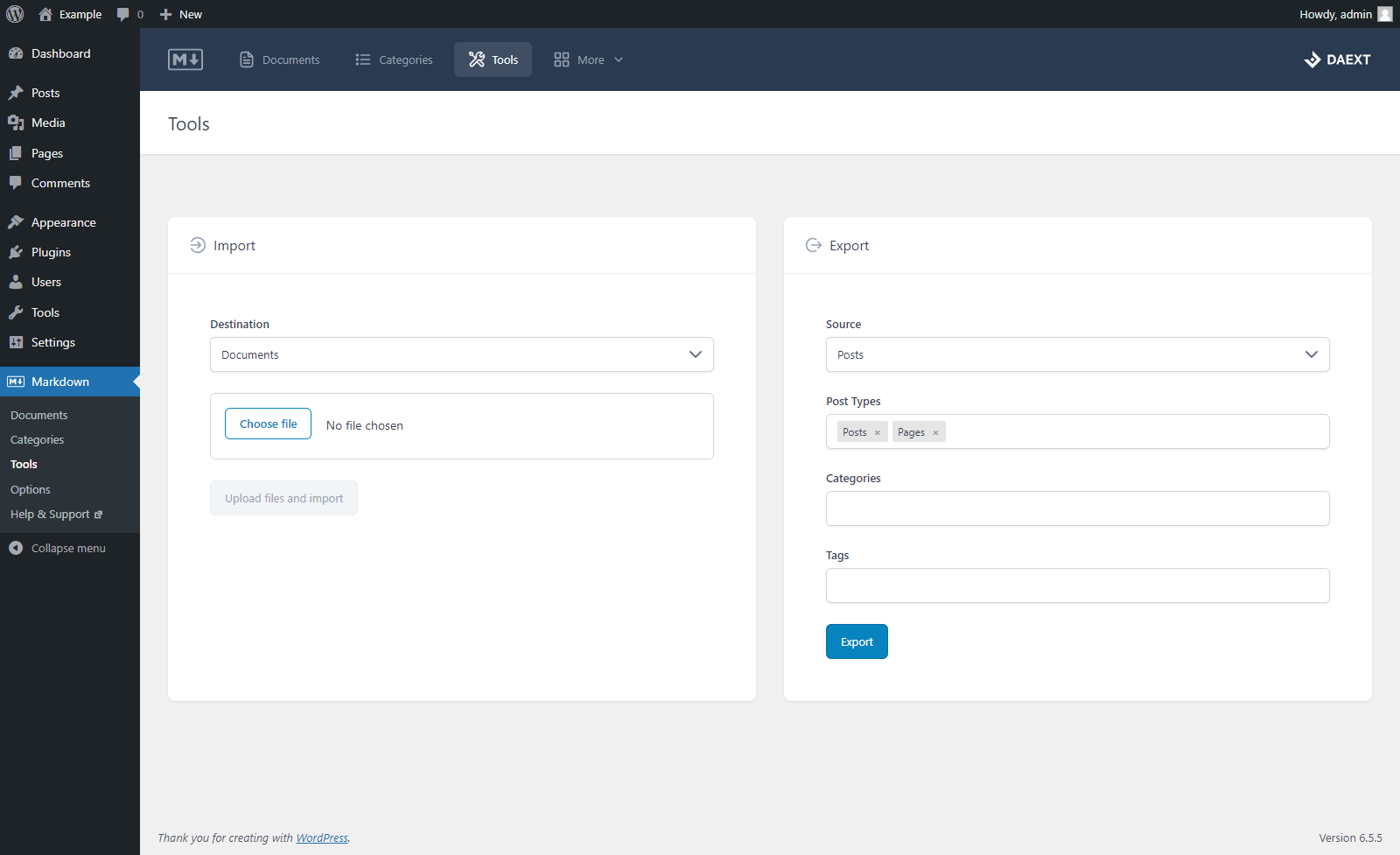This screenshot has width=1400, height=855.
Task: Click the Markdown M↓ logo icon
Action: point(185,60)
